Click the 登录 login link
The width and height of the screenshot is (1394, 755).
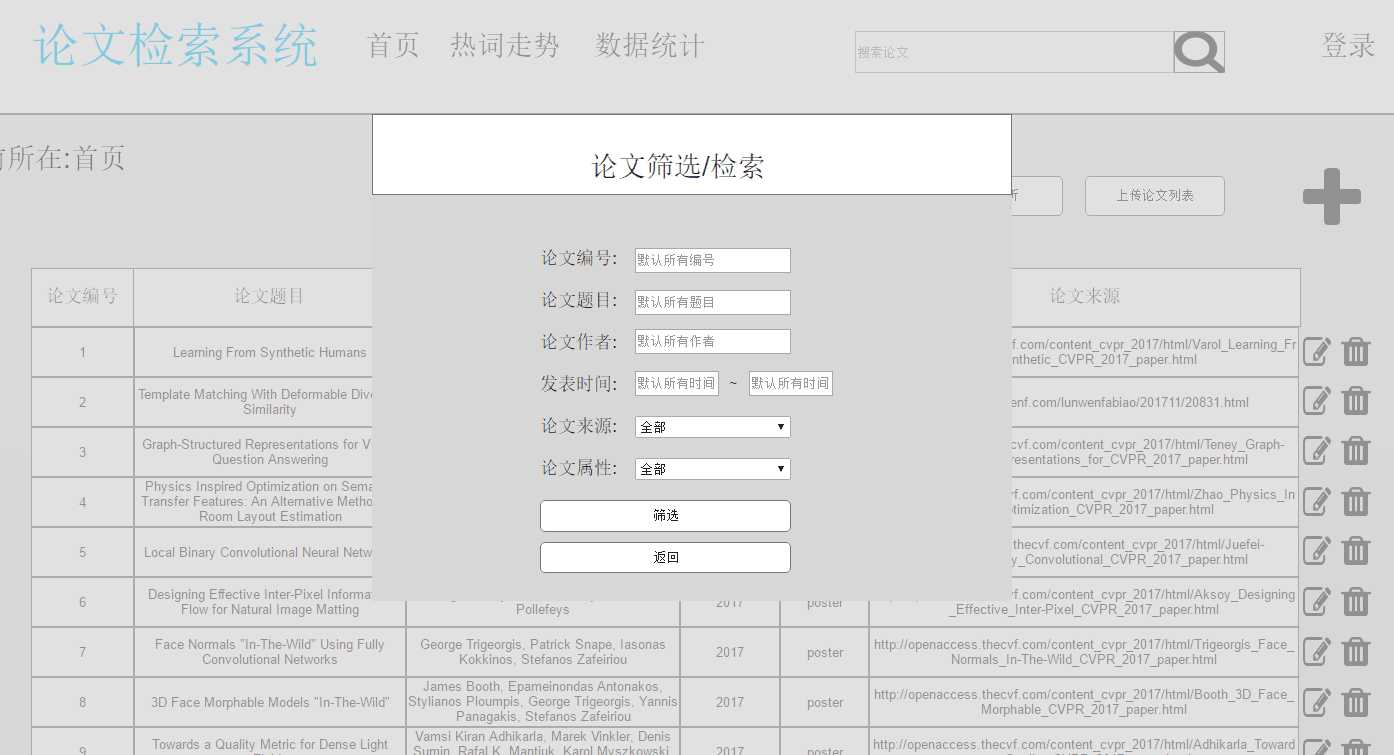1349,45
